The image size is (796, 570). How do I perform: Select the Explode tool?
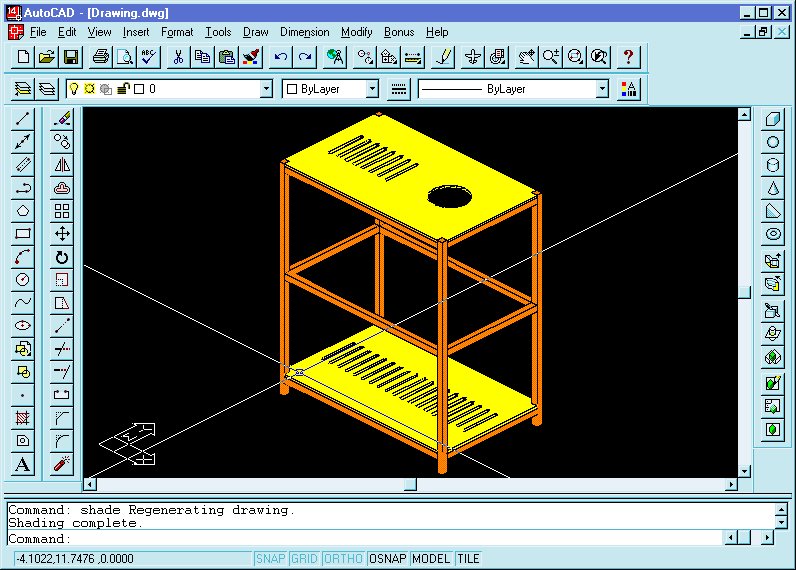coord(62,464)
